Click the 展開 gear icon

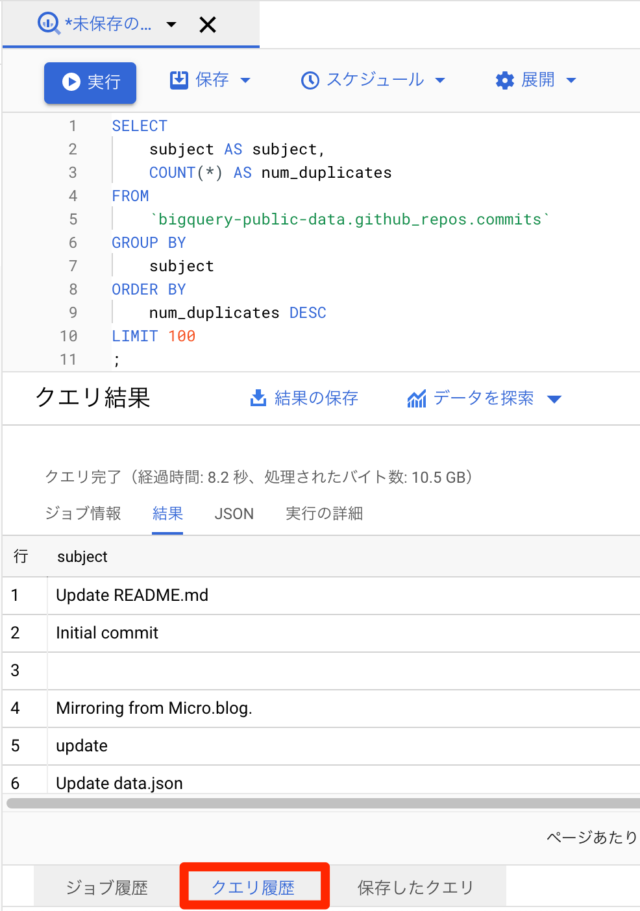tap(505, 80)
